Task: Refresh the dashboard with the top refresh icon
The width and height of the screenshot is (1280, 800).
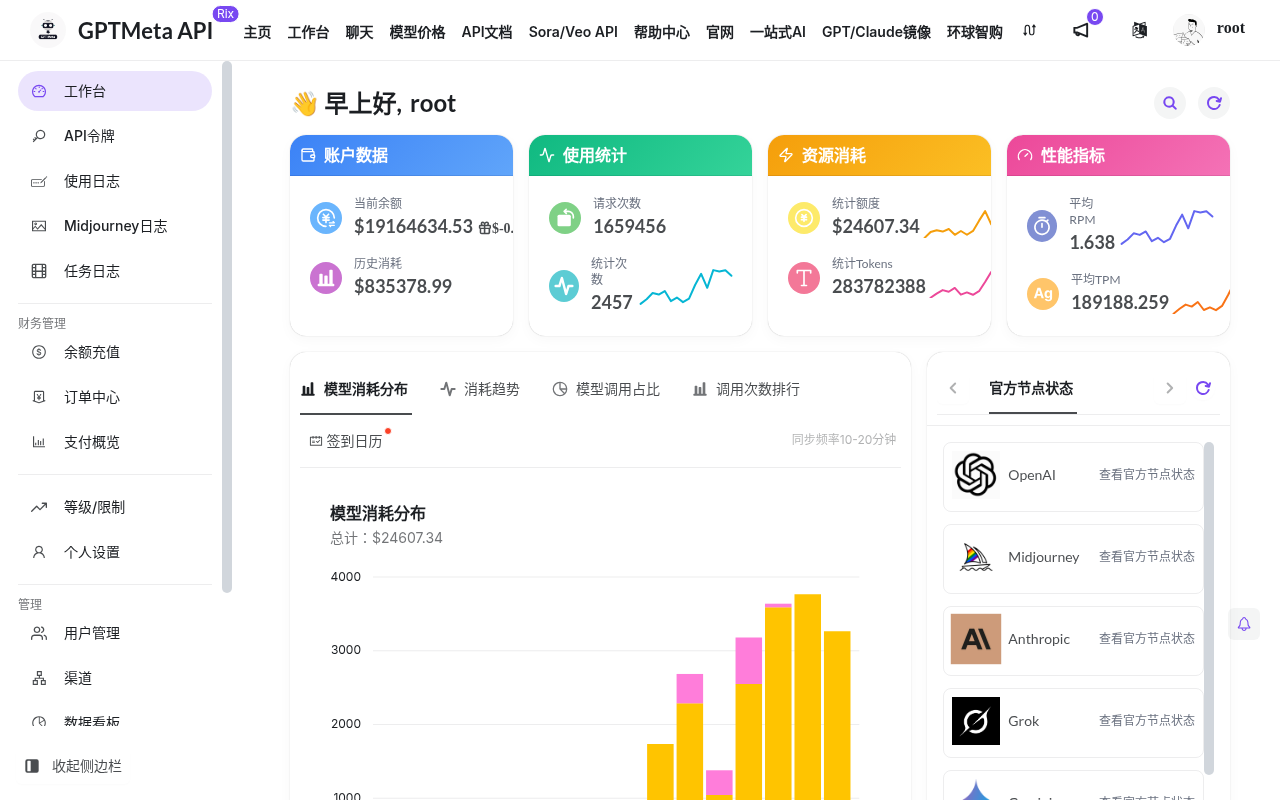Action: (x=1214, y=103)
